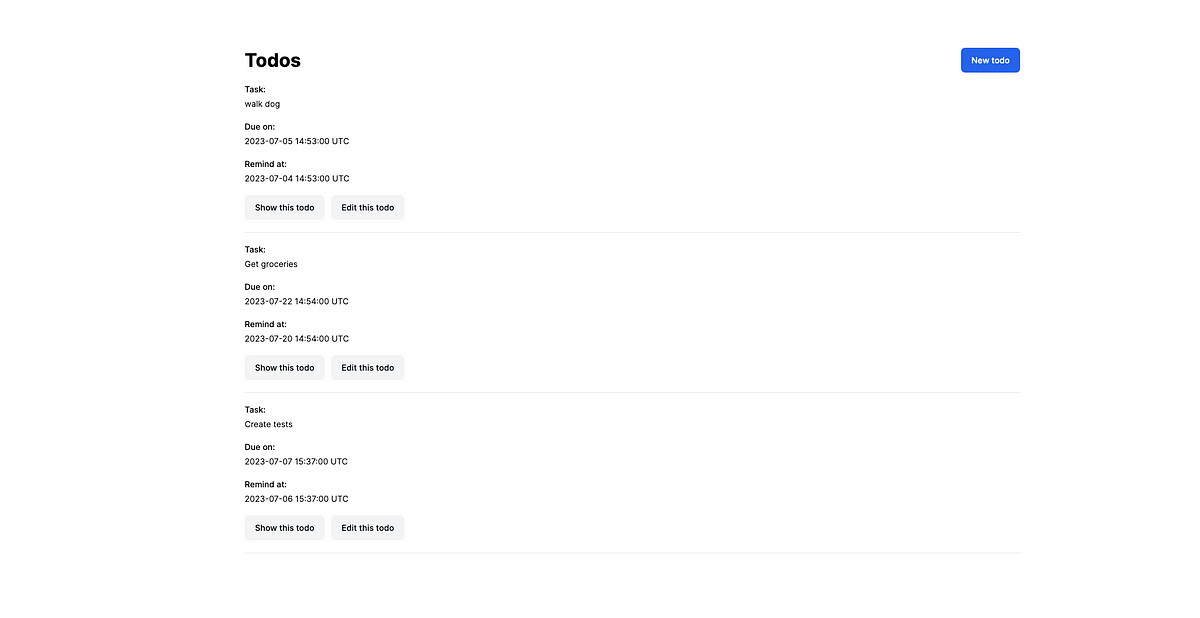Image resolution: width=1200 pixels, height=618 pixels.
Task: Click Due on label in walk dog todo
Action: coord(260,127)
